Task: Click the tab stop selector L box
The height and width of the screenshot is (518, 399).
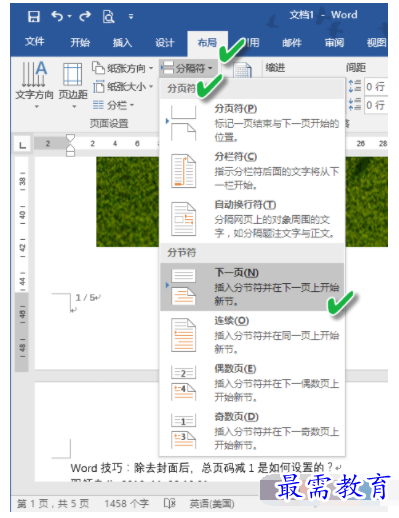Action: coord(22,144)
